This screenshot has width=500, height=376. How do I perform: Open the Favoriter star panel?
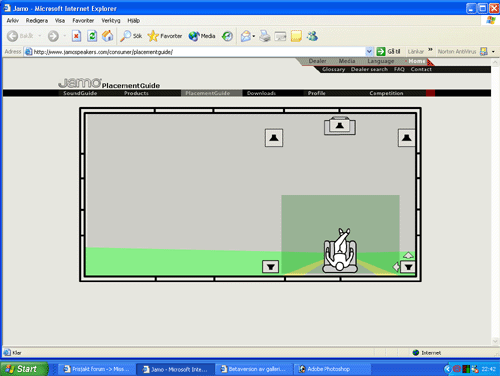pos(165,36)
